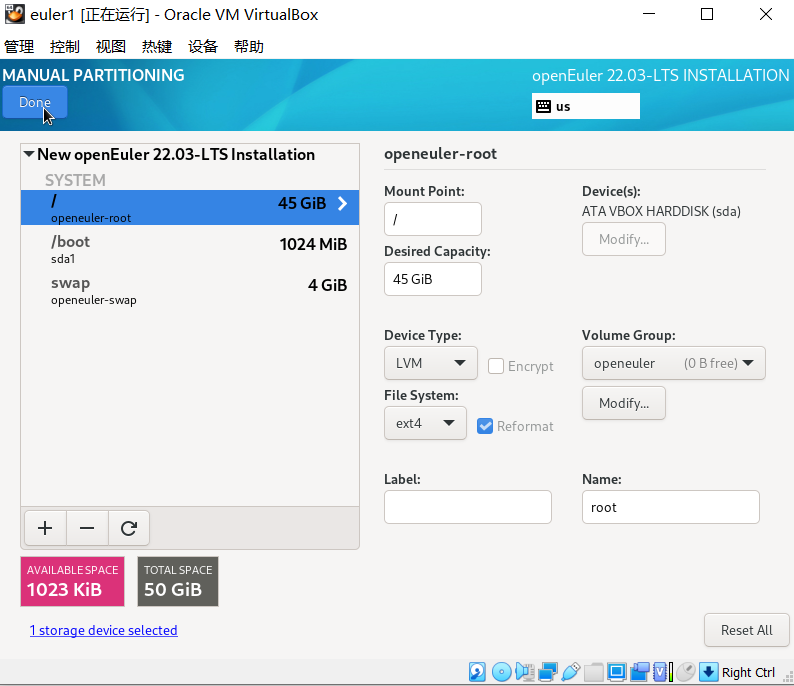Click the Mount Point input field
This screenshot has width=794, height=686.
[x=432, y=219]
